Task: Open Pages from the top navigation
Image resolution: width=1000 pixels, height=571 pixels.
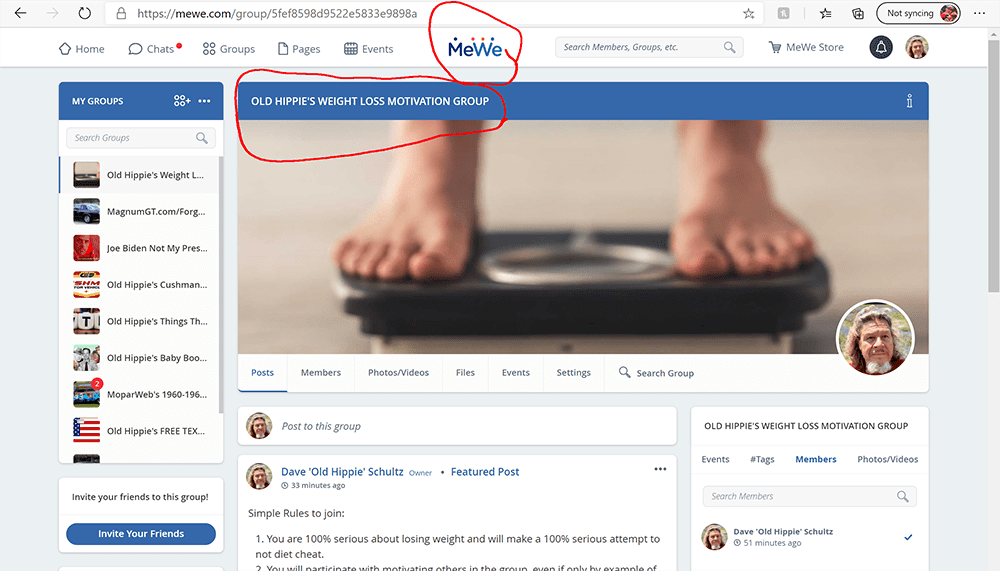Action: 299,48
